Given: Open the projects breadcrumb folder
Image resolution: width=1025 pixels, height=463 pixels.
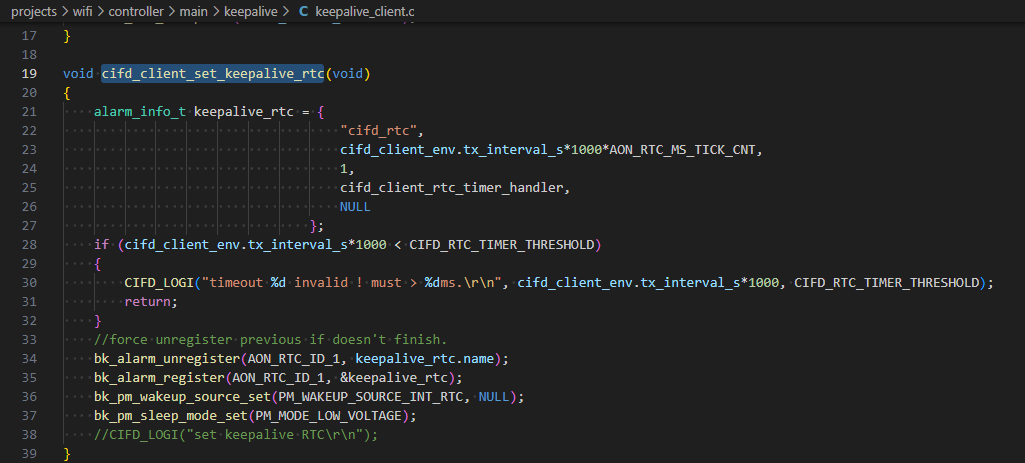Looking at the screenshot, I should pos(34,12).
